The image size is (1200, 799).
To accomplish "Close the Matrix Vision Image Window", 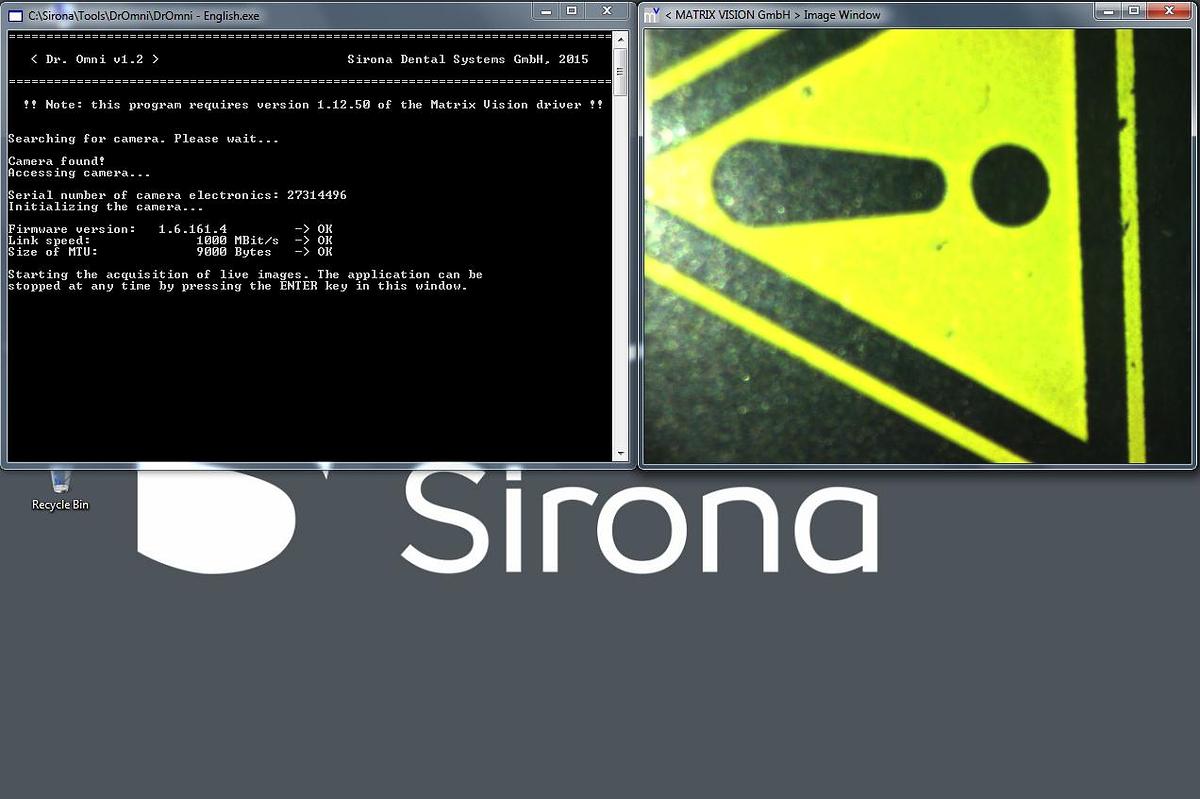I will 1168,11.
